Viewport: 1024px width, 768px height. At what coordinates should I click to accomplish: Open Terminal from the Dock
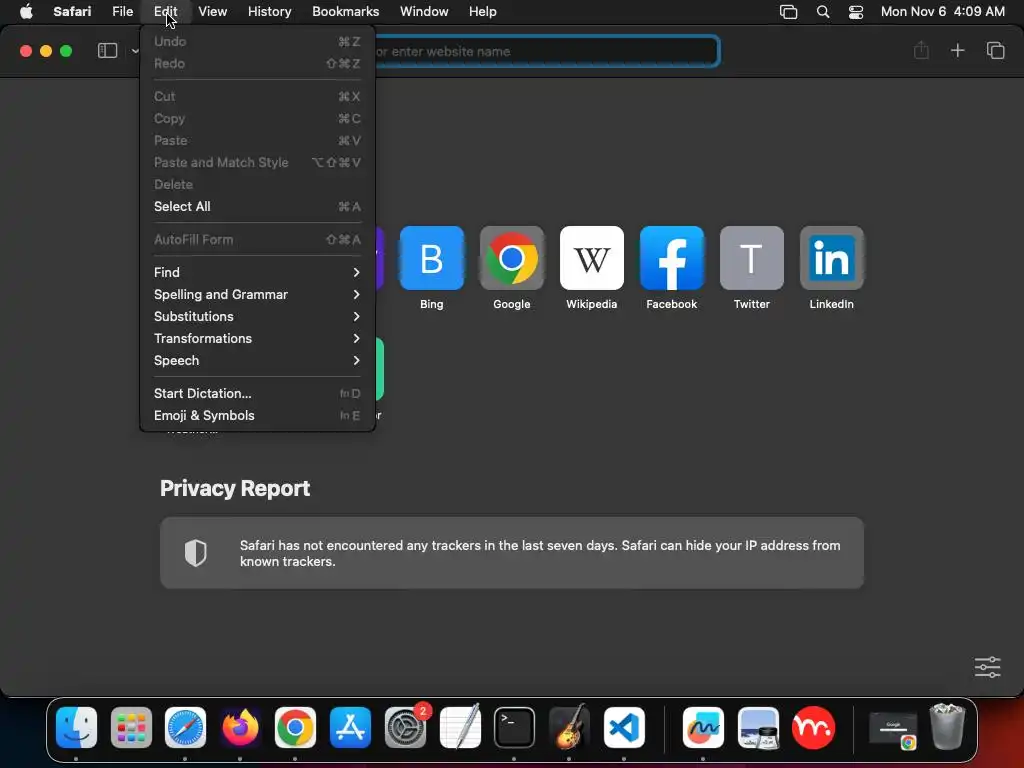(x=515, y=727)
